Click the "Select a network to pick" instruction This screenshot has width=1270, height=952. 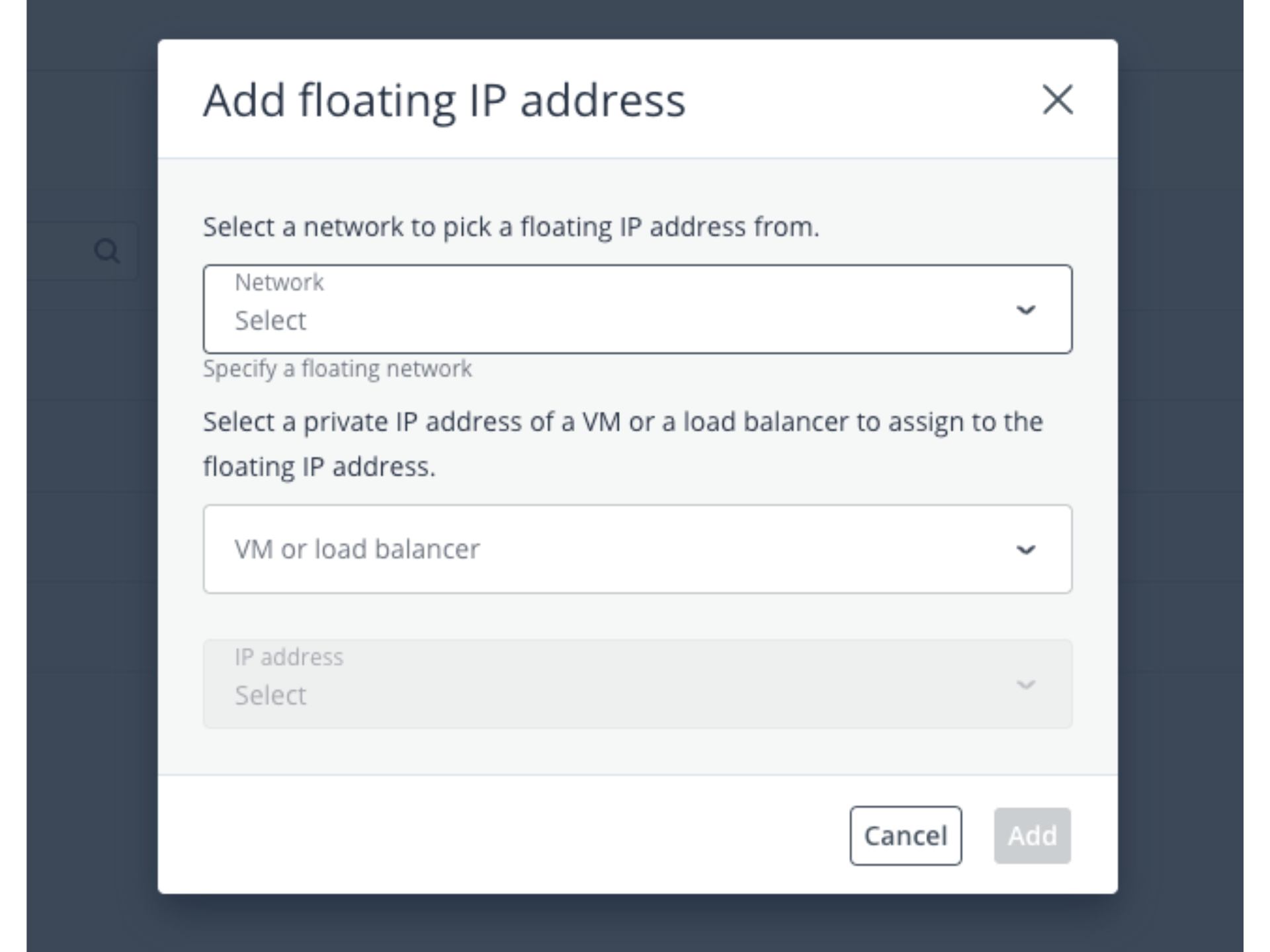click(511, 227)
